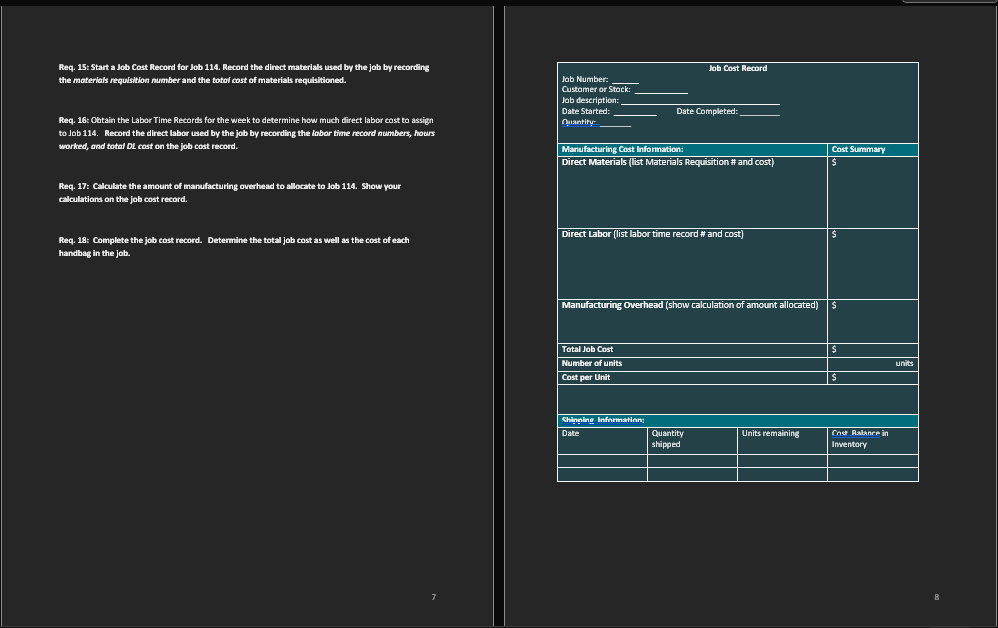Screen dimensions: 998x628
Task: Click the "Units remaining" column header
Action: pos(770,433)
